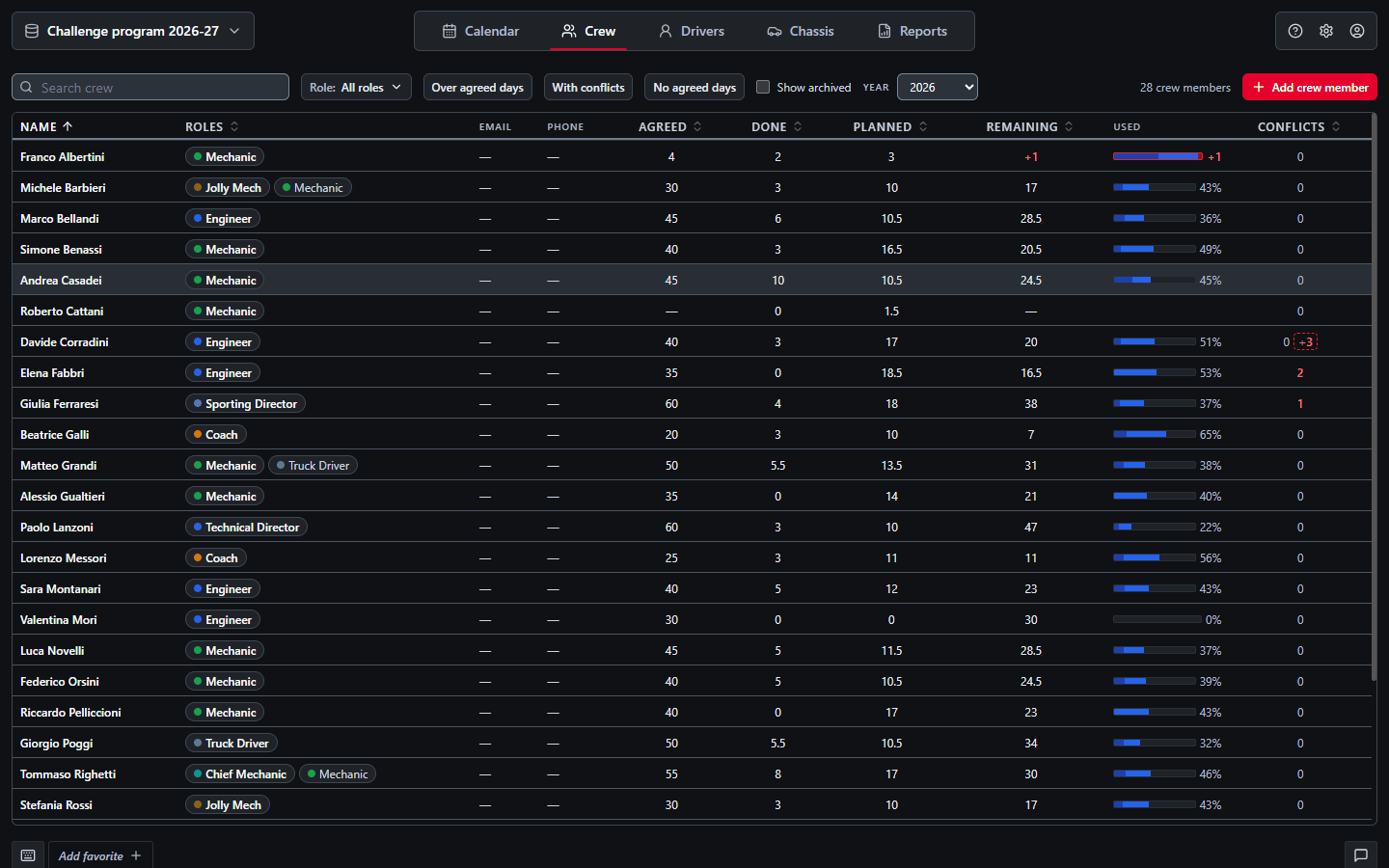
Task: Click Elena Fabbri's conflicts count 2
Action: 1300,372
